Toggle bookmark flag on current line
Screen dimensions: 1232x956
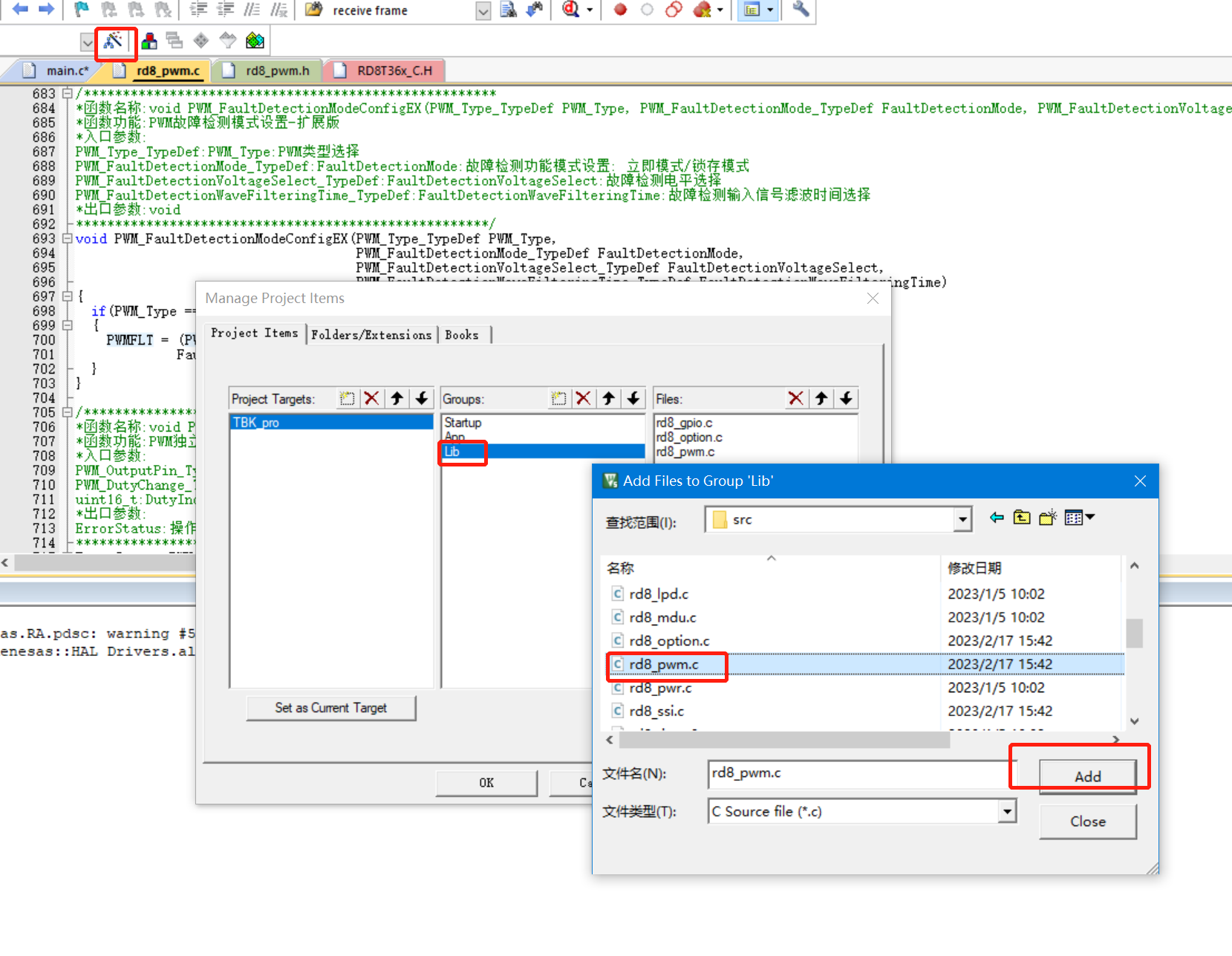(x=82, y=9)
